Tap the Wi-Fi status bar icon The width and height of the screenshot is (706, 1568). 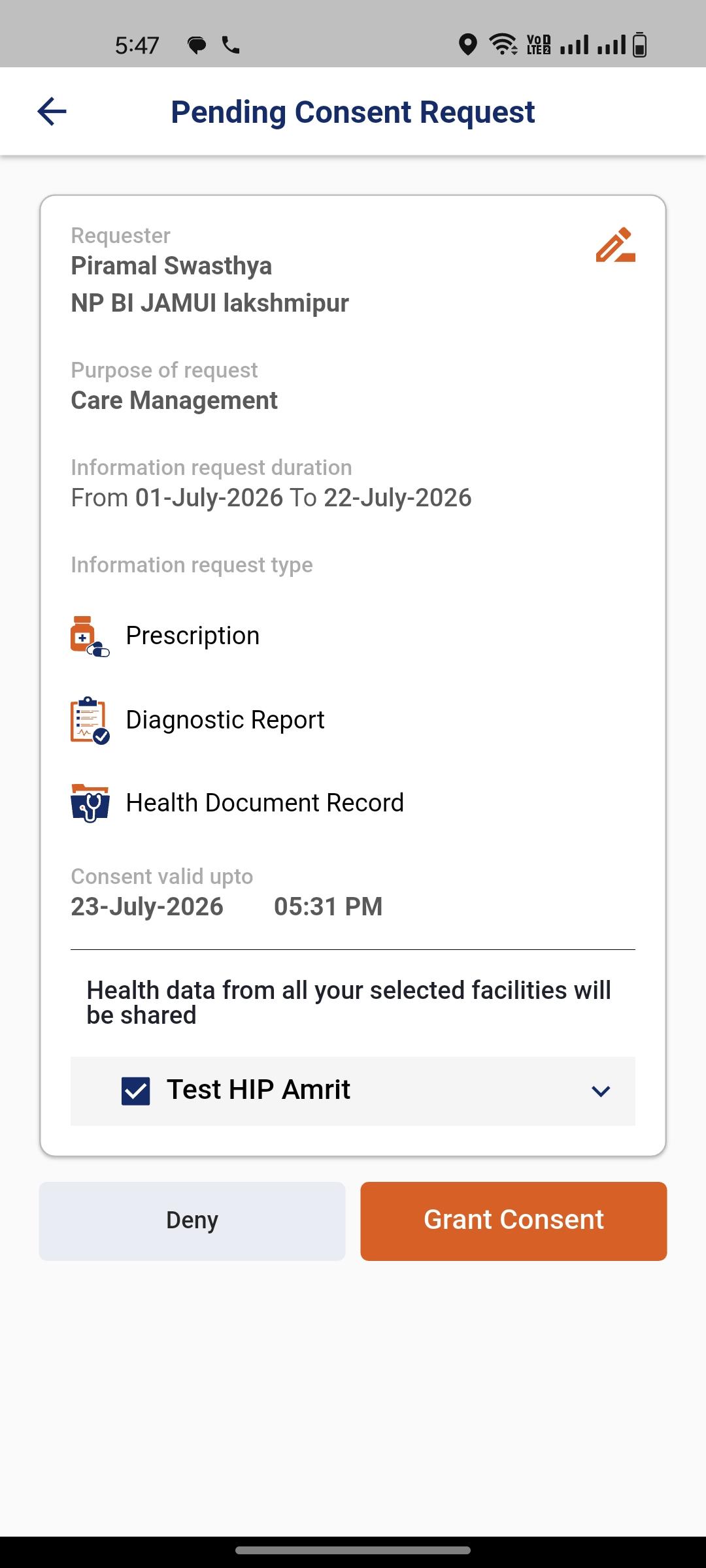(503, 44)
